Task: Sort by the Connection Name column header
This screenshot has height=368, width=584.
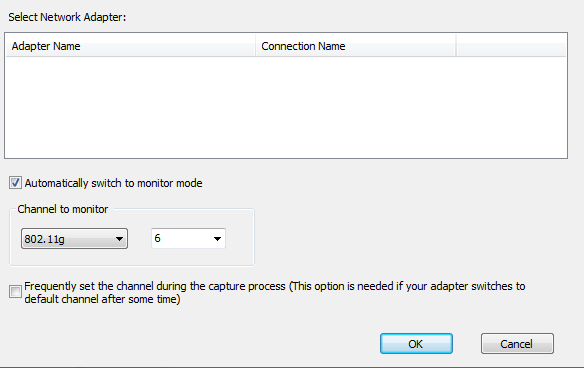Action: [x=356, y=46]
